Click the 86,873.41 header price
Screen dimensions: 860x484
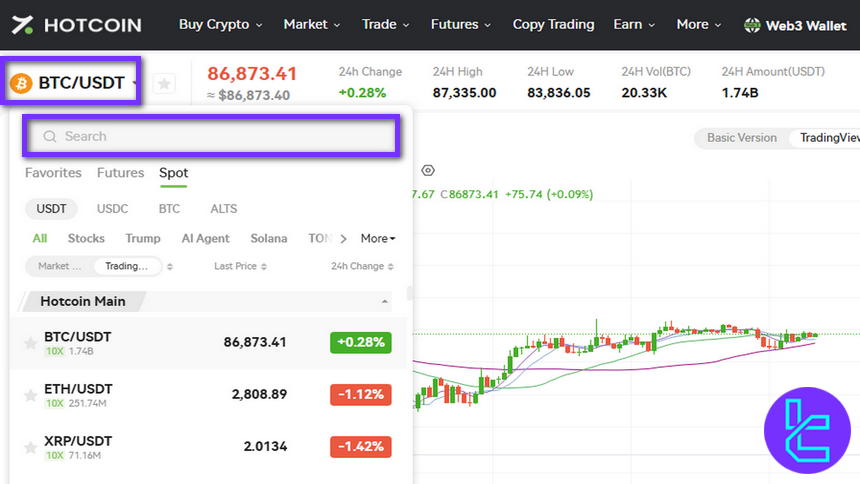252,74
